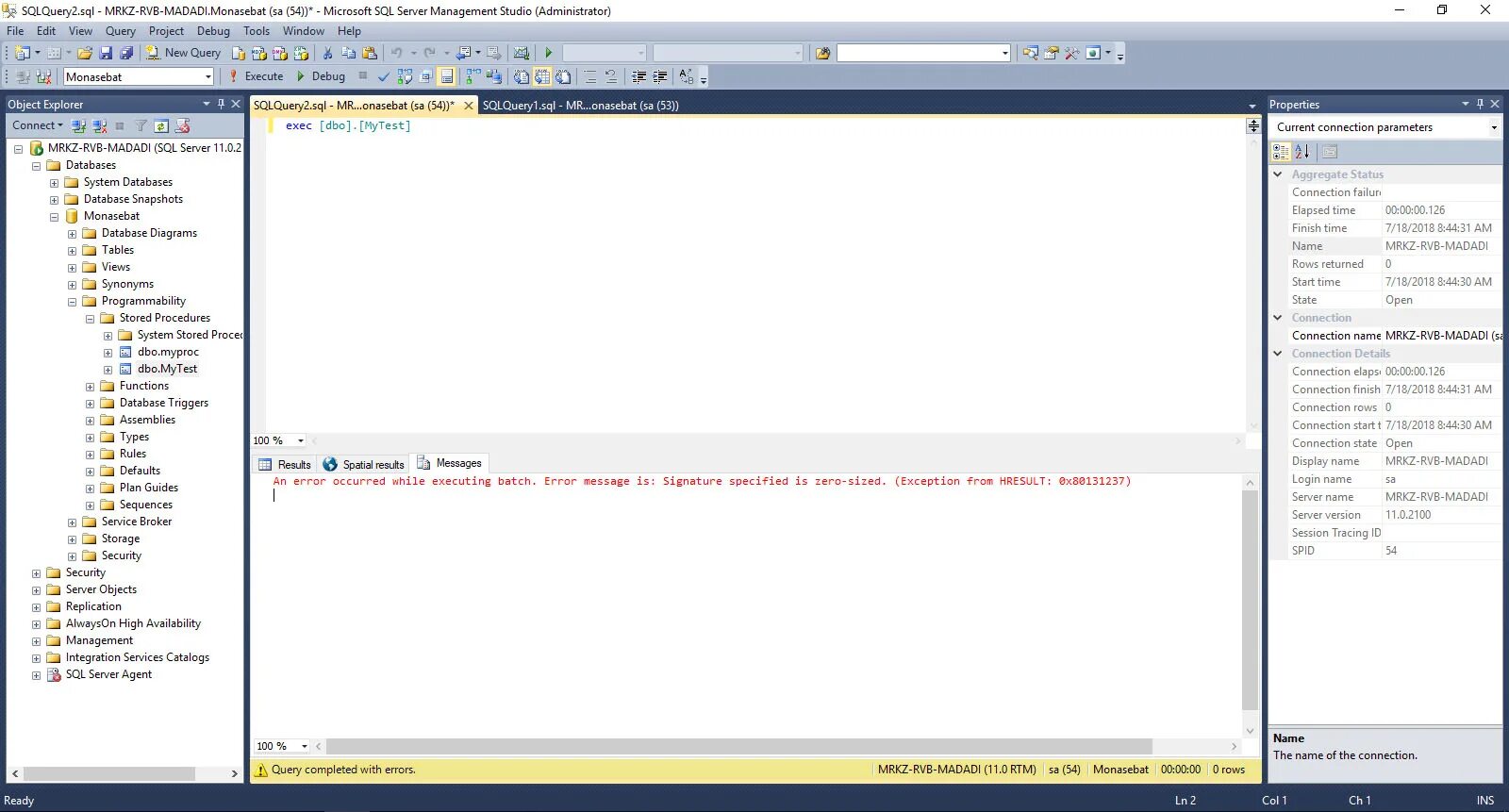This screenshot has height=812, width=1509.
Task: Decrease indent of selected lines
Action: pyautogui.click(x=639, y=76)
